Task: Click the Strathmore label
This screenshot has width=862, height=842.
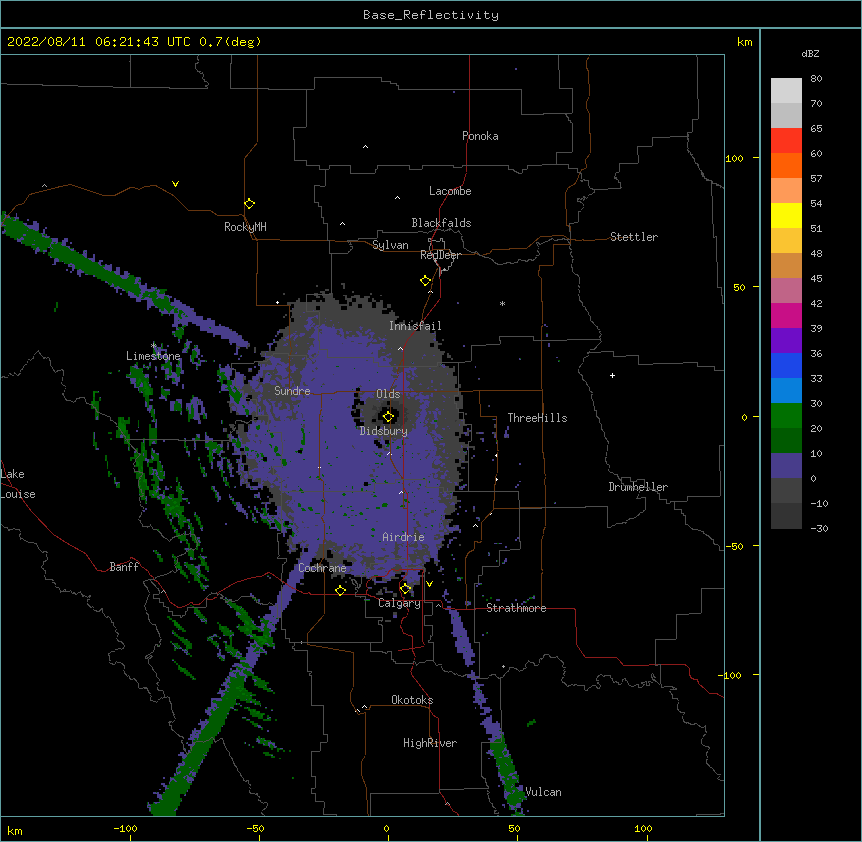Action: tap(516, 608)
